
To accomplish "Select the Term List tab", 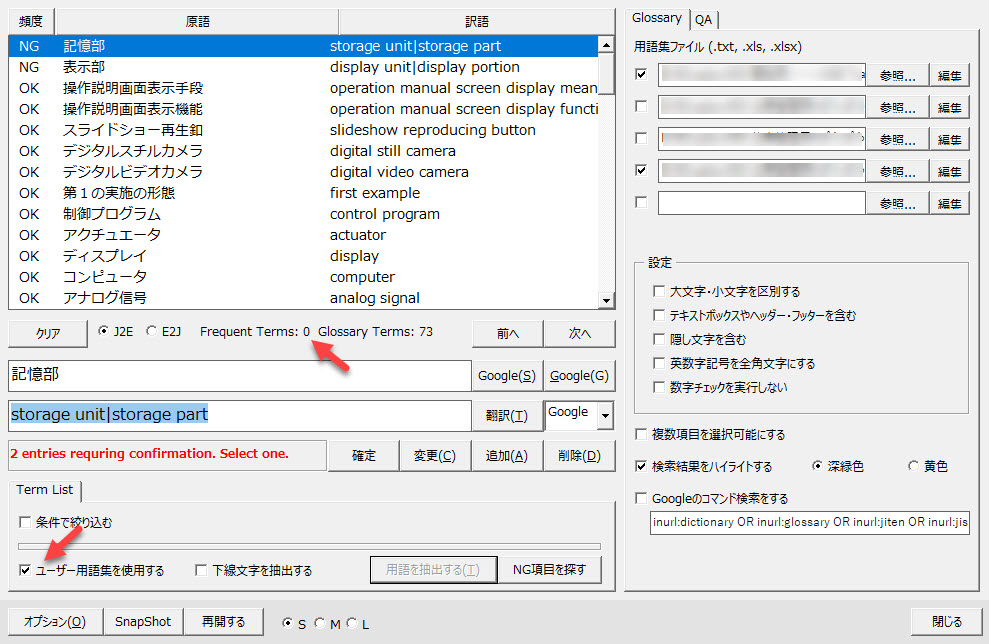I will pyautogui.click(x=45, y=490).
